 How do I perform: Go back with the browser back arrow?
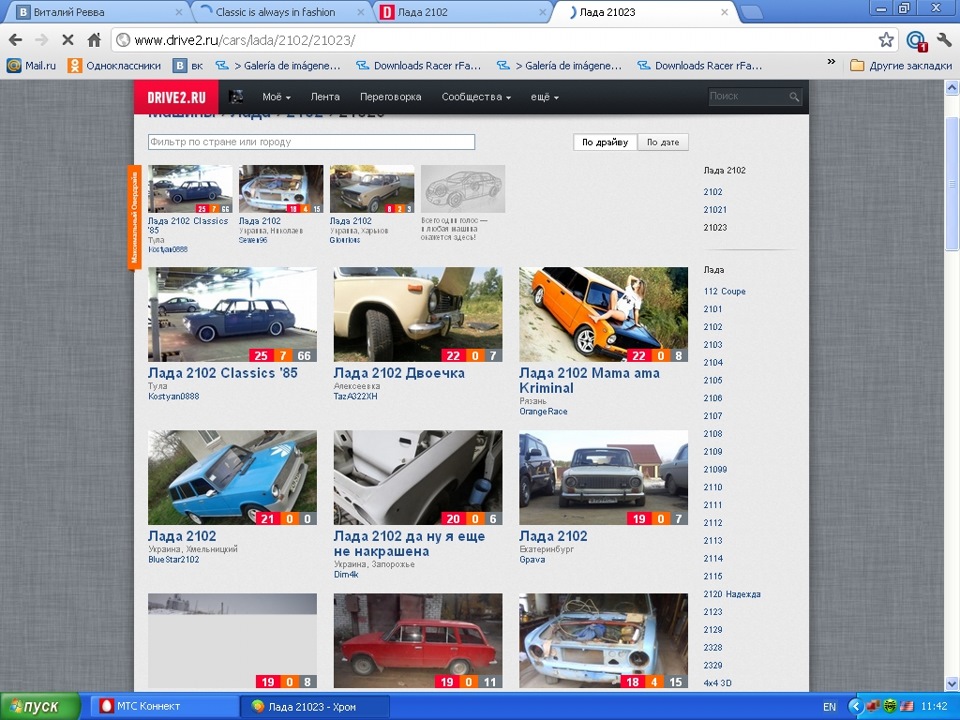point(15,40)
